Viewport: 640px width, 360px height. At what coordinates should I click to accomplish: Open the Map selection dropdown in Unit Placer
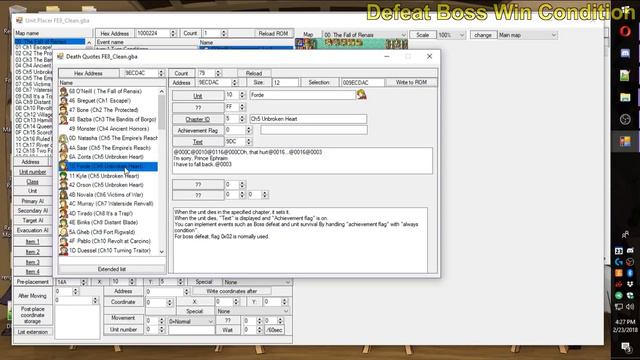click(x=364, y=35)
